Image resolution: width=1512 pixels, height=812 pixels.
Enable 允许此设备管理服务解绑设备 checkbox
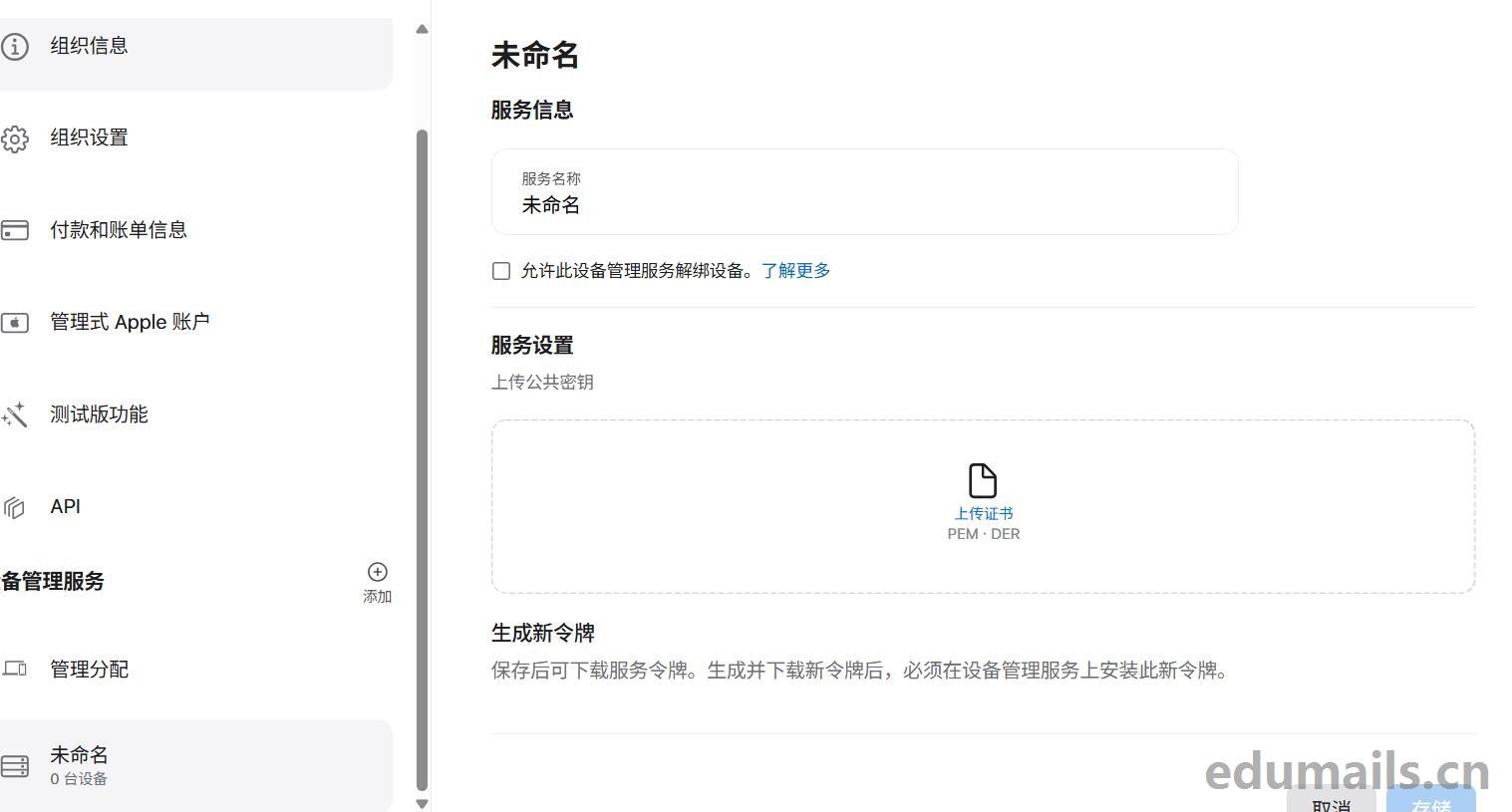[501, 271]
